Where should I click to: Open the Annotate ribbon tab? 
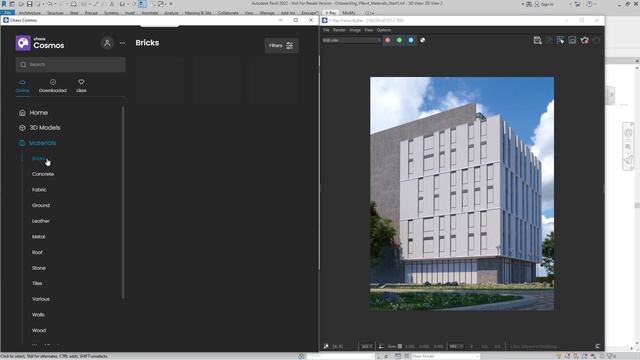[x=150, y=13]
